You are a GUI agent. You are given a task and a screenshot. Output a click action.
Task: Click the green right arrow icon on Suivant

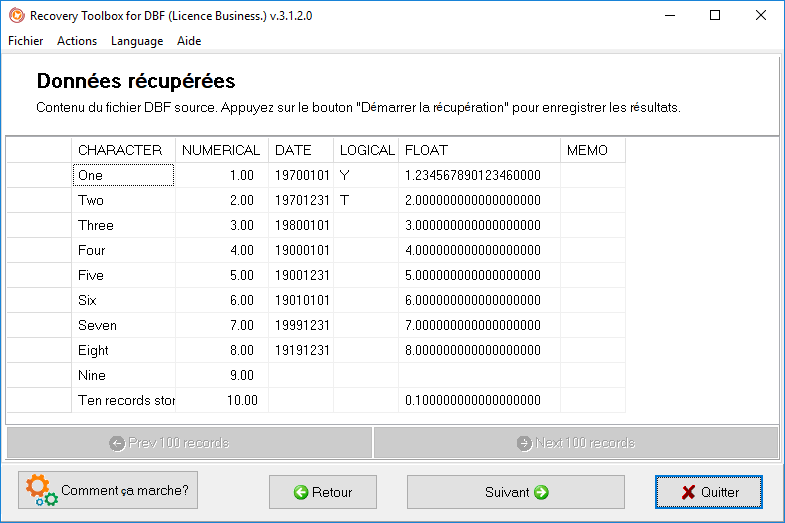click(x=541, y=492)
